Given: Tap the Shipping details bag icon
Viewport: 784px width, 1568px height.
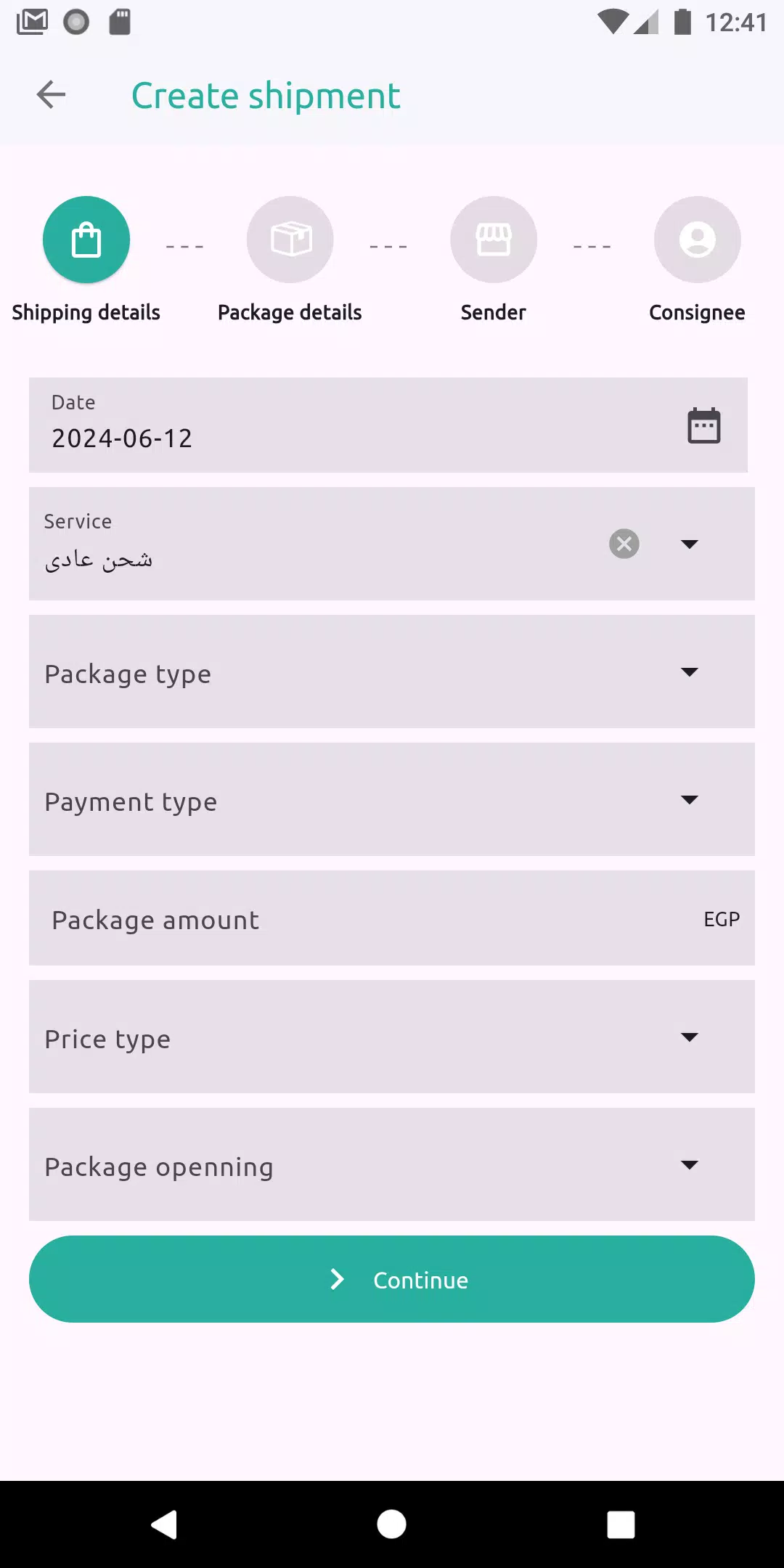Looking at the screenshot, I should click(86, 240).
